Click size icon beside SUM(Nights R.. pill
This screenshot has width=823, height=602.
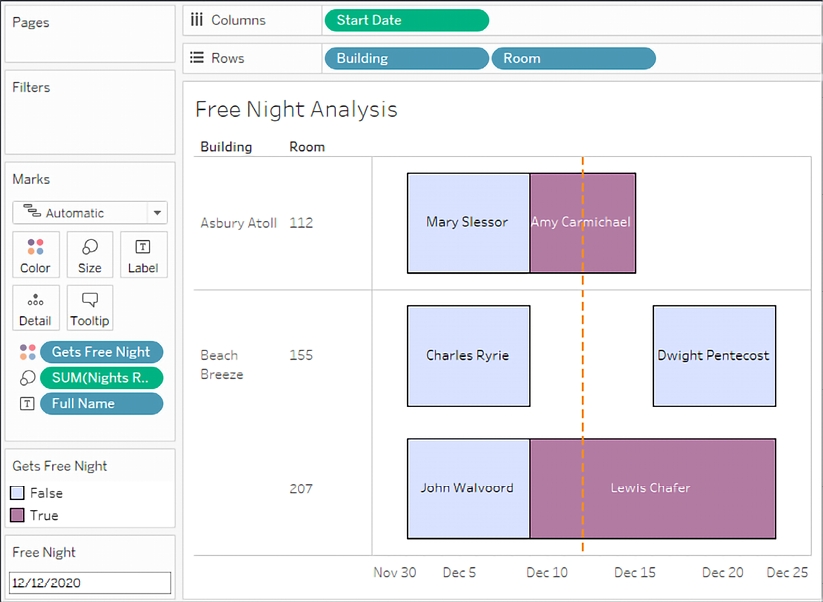click(27, 378)
